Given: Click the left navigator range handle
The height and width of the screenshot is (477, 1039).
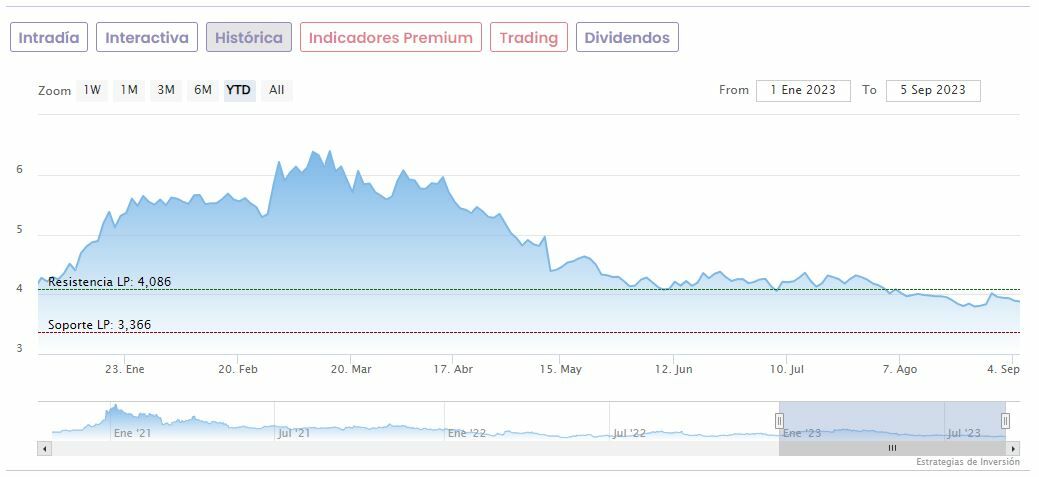Looking at the screenshot, I should (x=779, y=421).
